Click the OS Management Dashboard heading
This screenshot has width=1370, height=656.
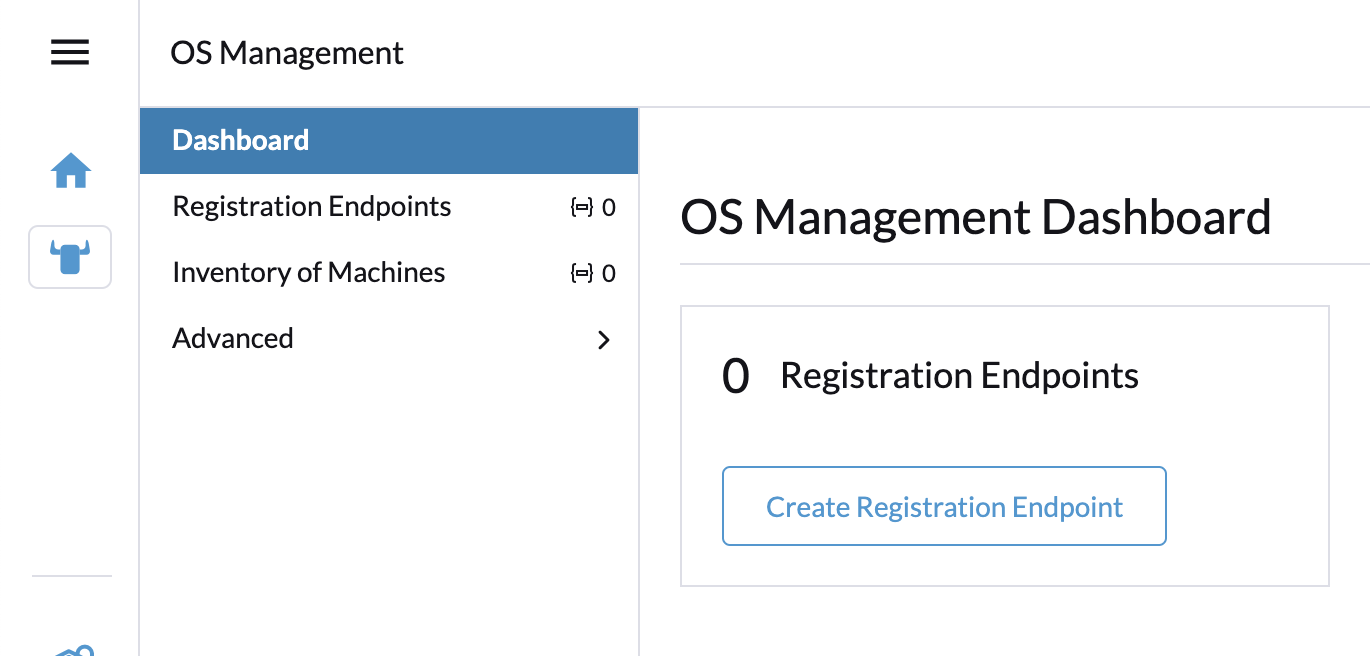(x=975, y=217)
